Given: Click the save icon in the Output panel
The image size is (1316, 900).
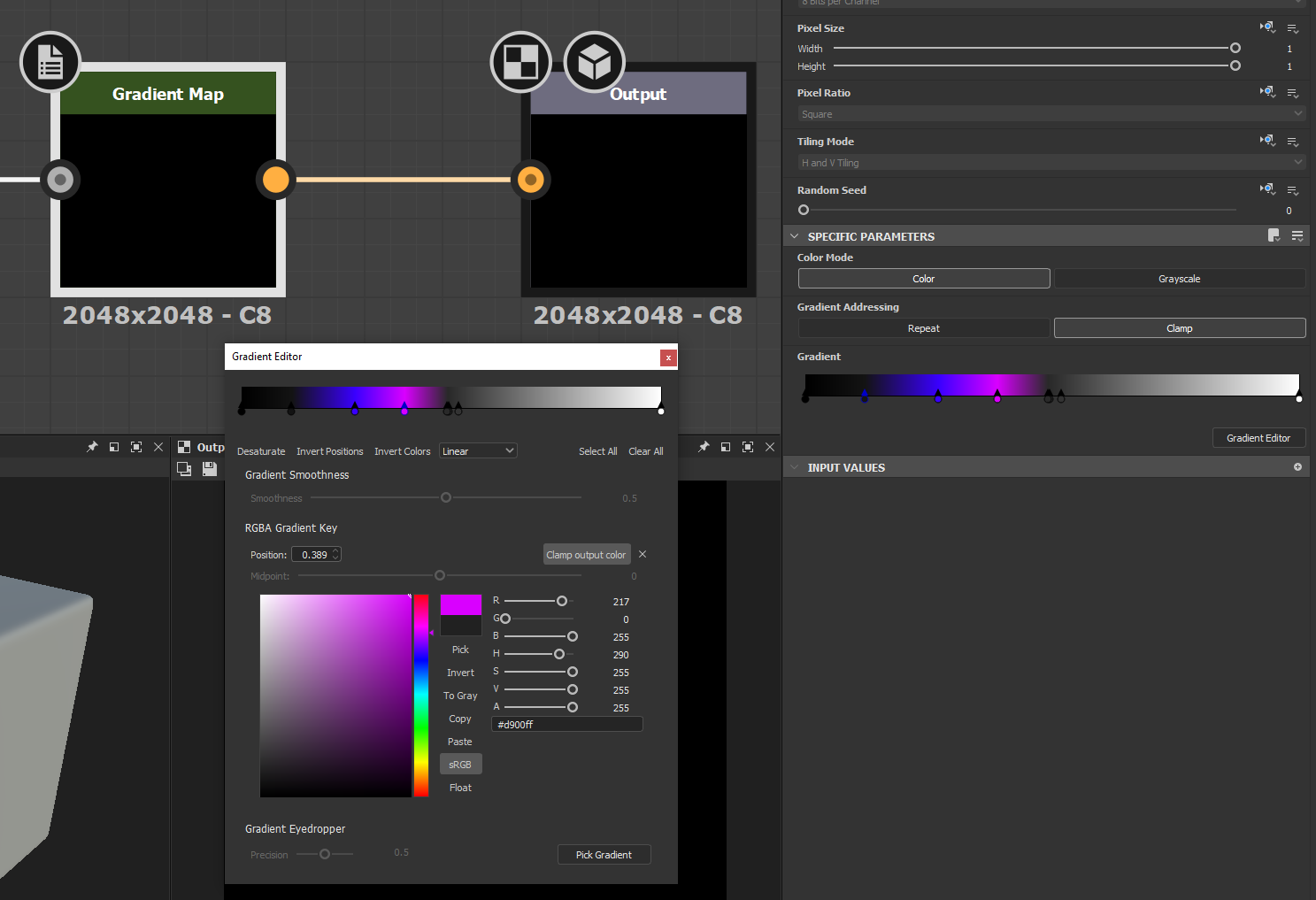Looking at the screenshot, I should [210, 469].
